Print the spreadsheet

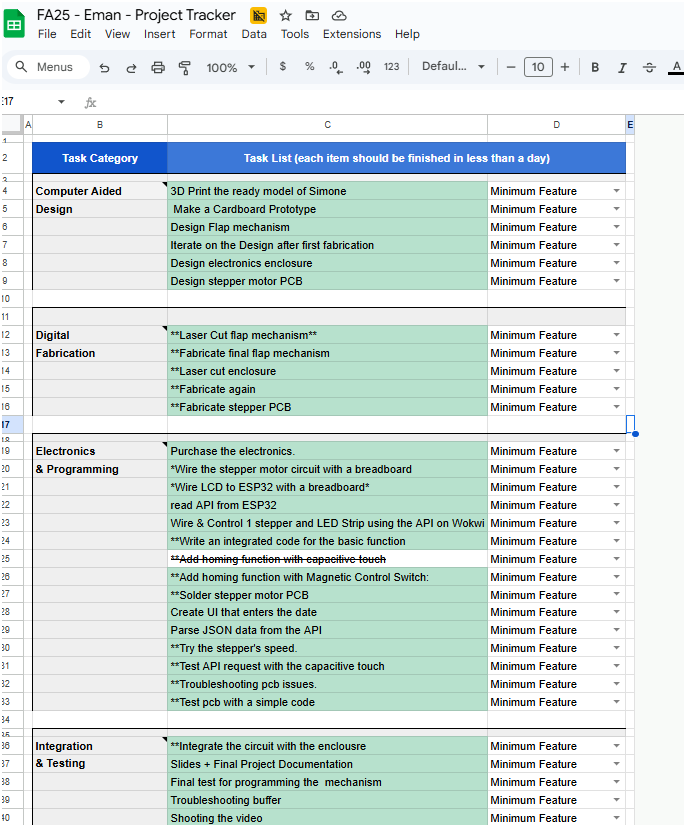pos(158,68)
